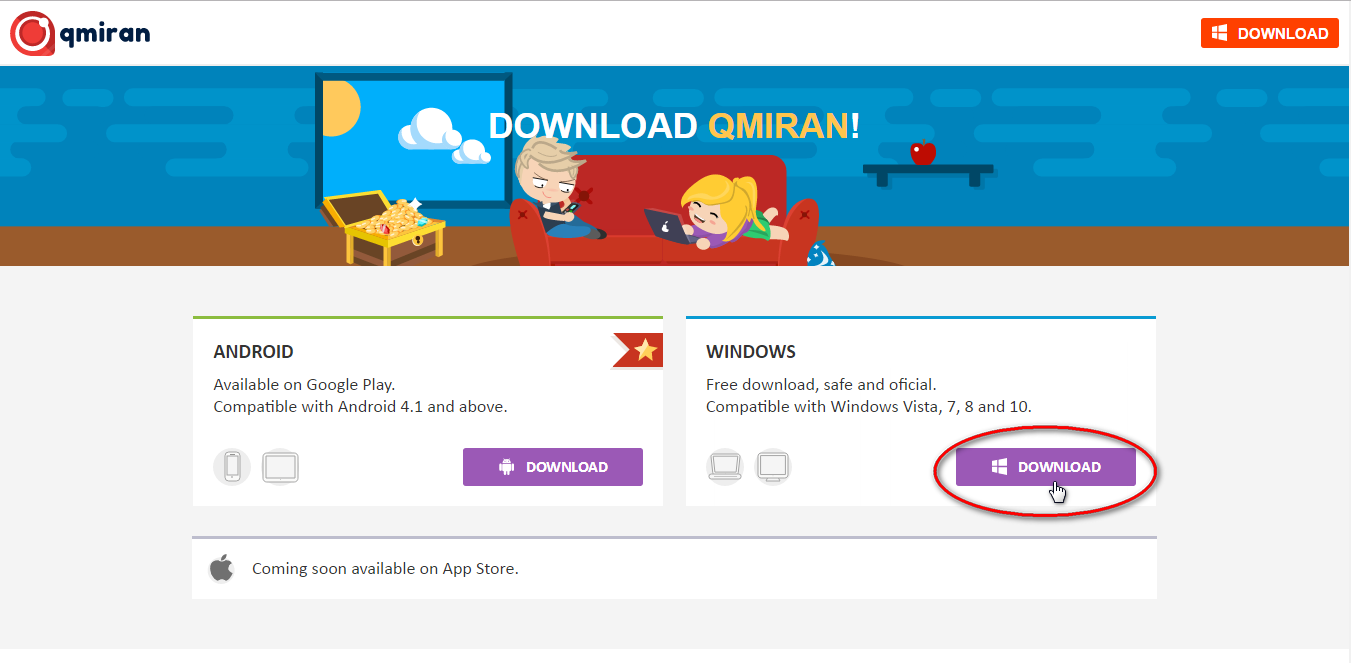
Task: Click the Windows DOWNLOAD button
Action: 1045,467
